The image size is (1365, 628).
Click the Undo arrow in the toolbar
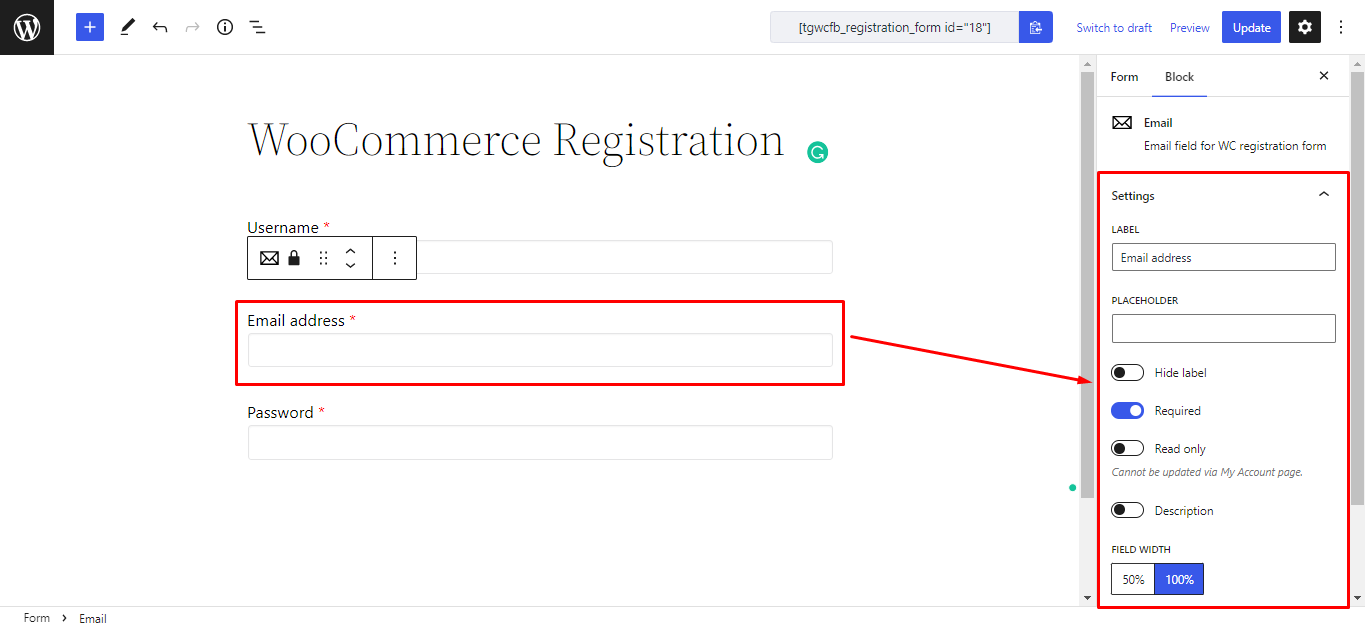160,27
